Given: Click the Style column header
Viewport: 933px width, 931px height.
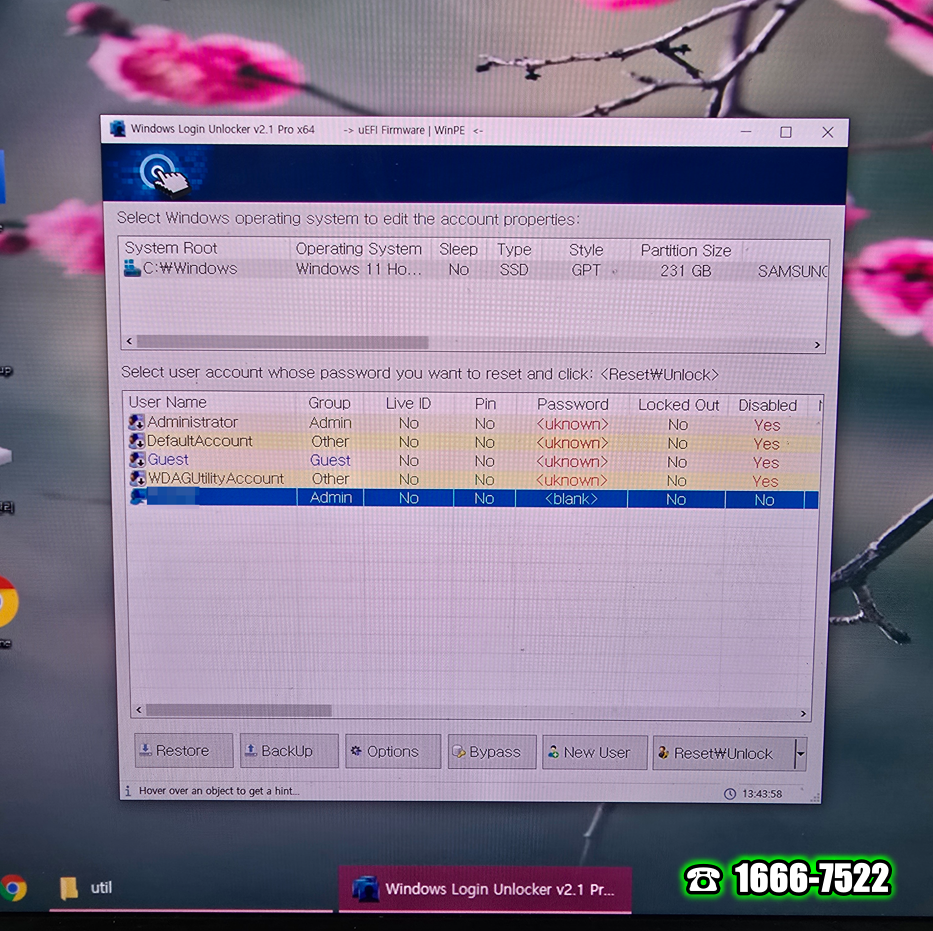Looking at the screenshot, I should pos(586,250).
